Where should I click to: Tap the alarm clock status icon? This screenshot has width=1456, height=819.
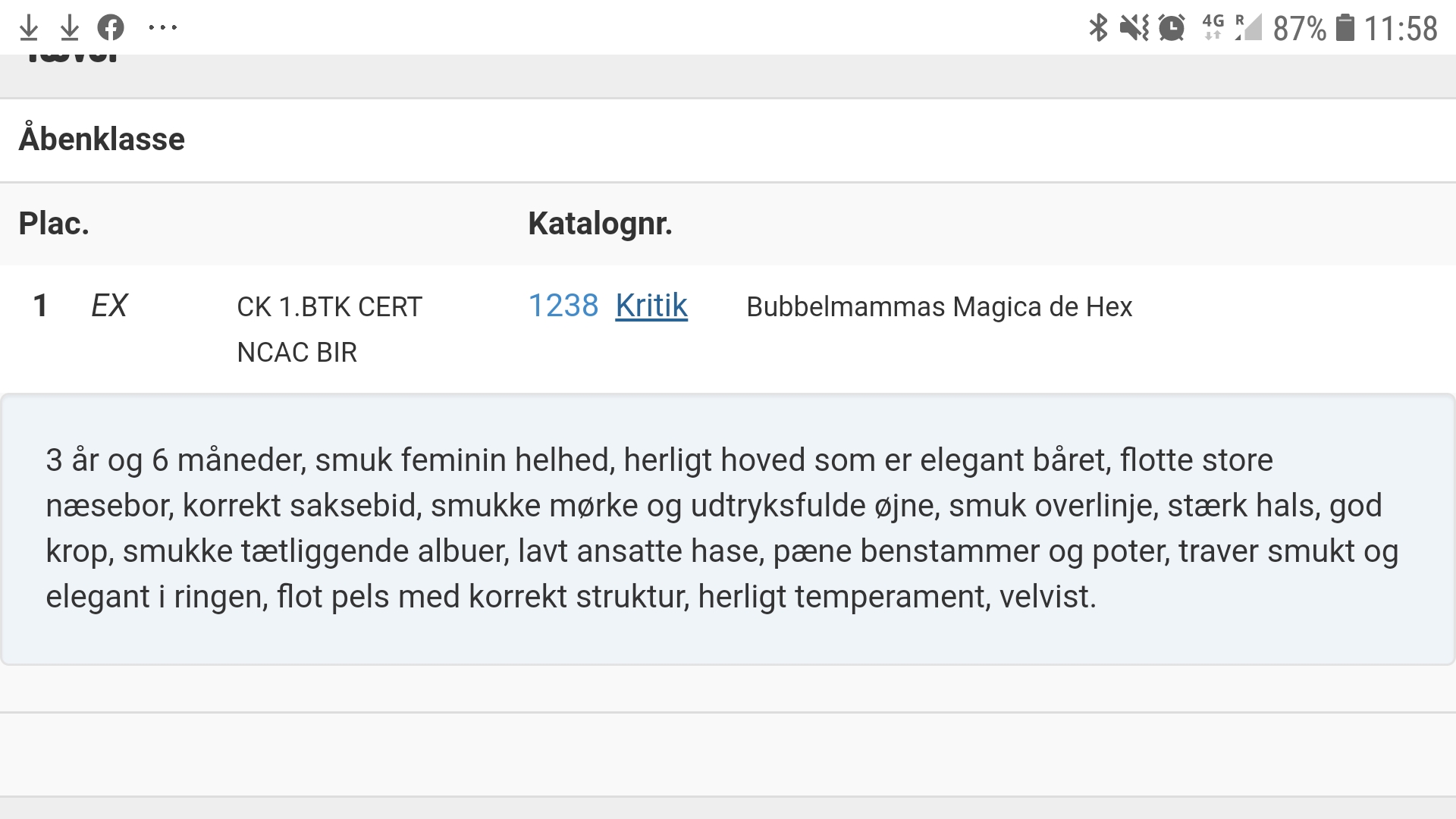tap(1172, 28)
